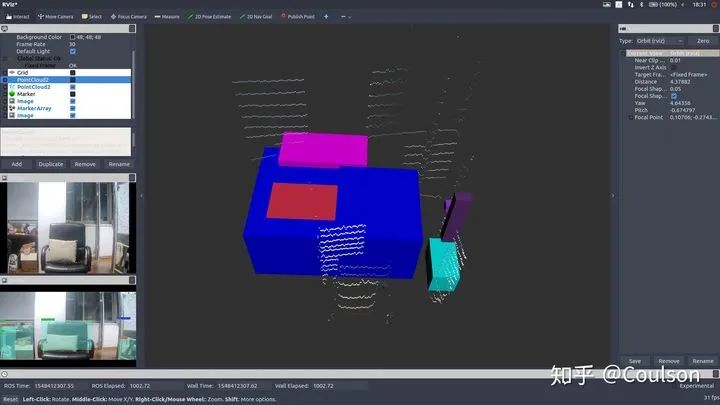This screenshot has width=720, height=405.
Task: Collapse left dock with the side arrow
Action: 141,196
